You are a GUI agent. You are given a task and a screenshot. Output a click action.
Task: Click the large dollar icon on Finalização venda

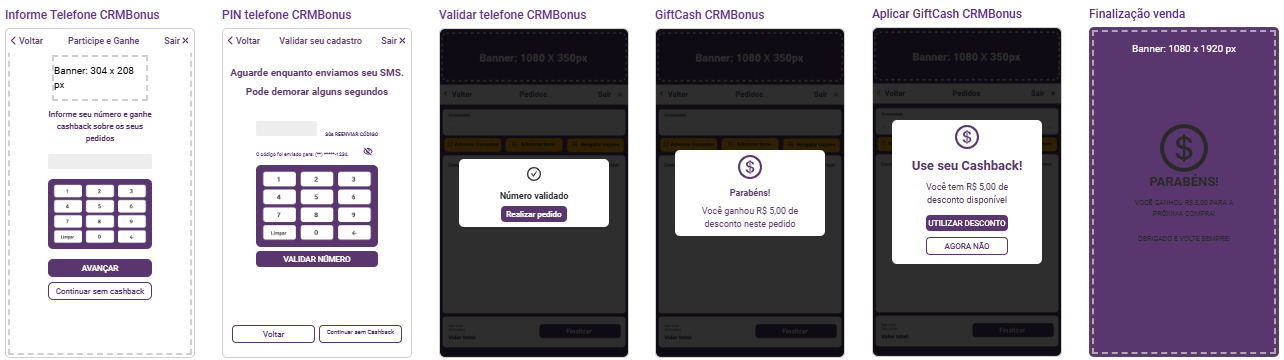point(1184,148)
